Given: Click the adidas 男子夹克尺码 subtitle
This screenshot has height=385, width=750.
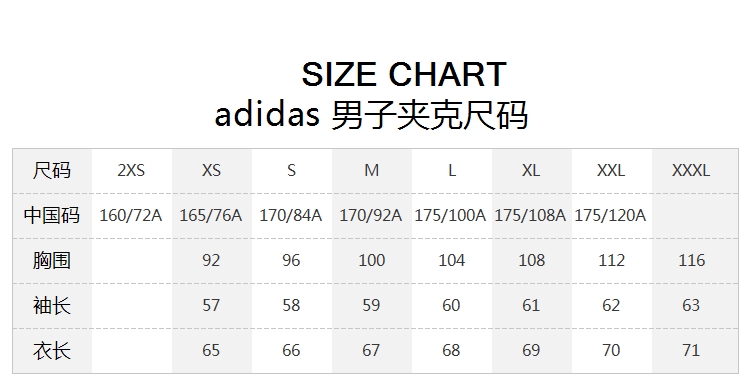Looking at the screenshot, I should tap(371, 115).
